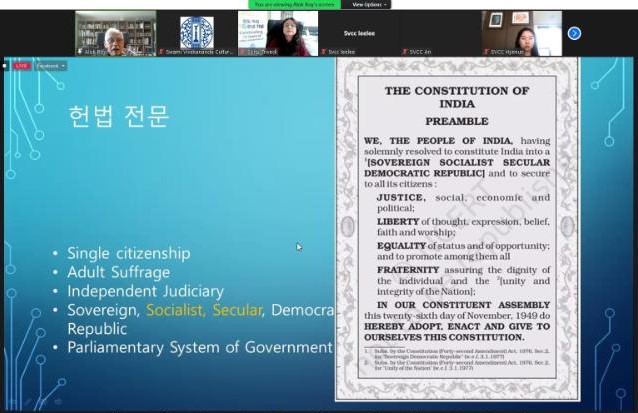
Task: Select Alok Roy's video thumbnail
Action: tap(115, 32)
